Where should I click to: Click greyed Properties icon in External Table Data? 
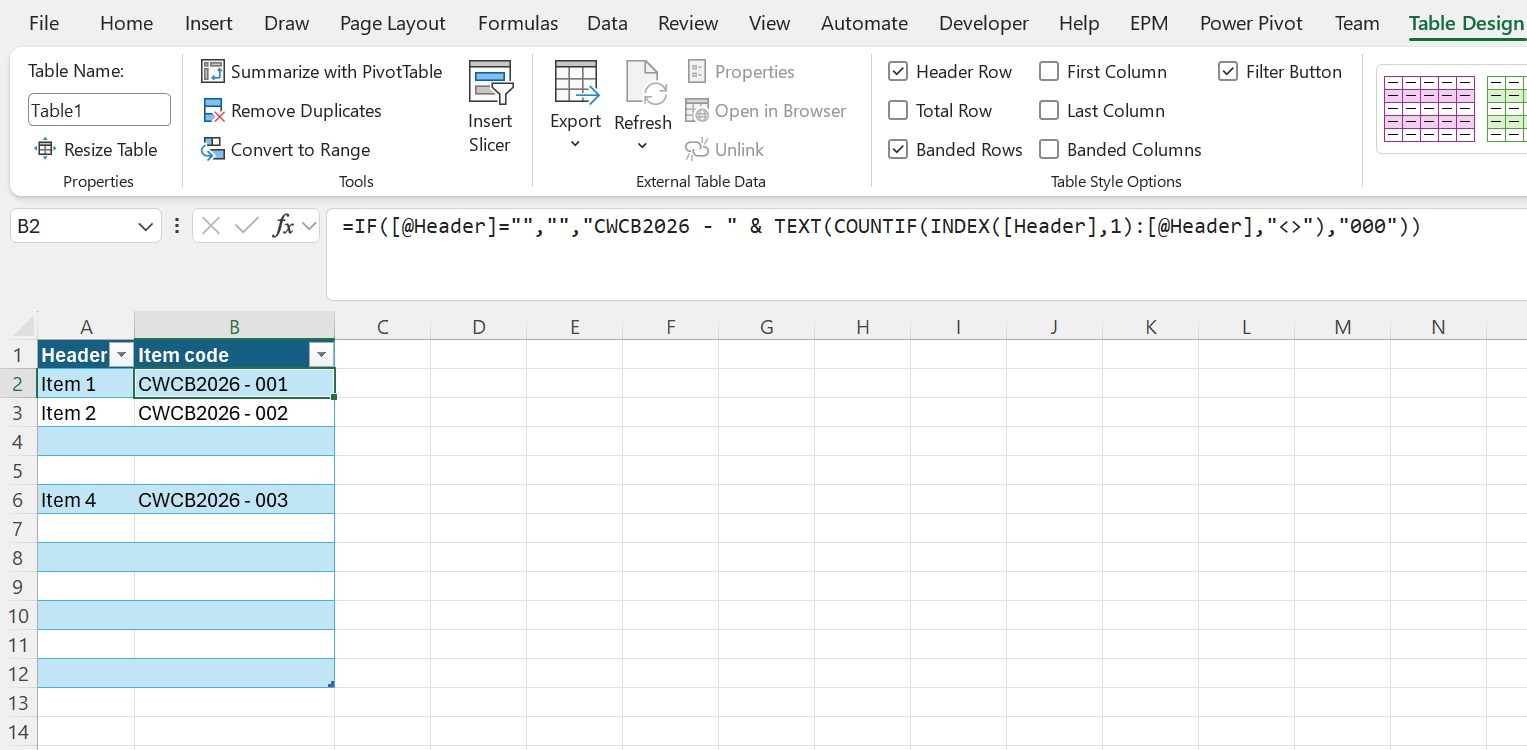coord(697,71)
